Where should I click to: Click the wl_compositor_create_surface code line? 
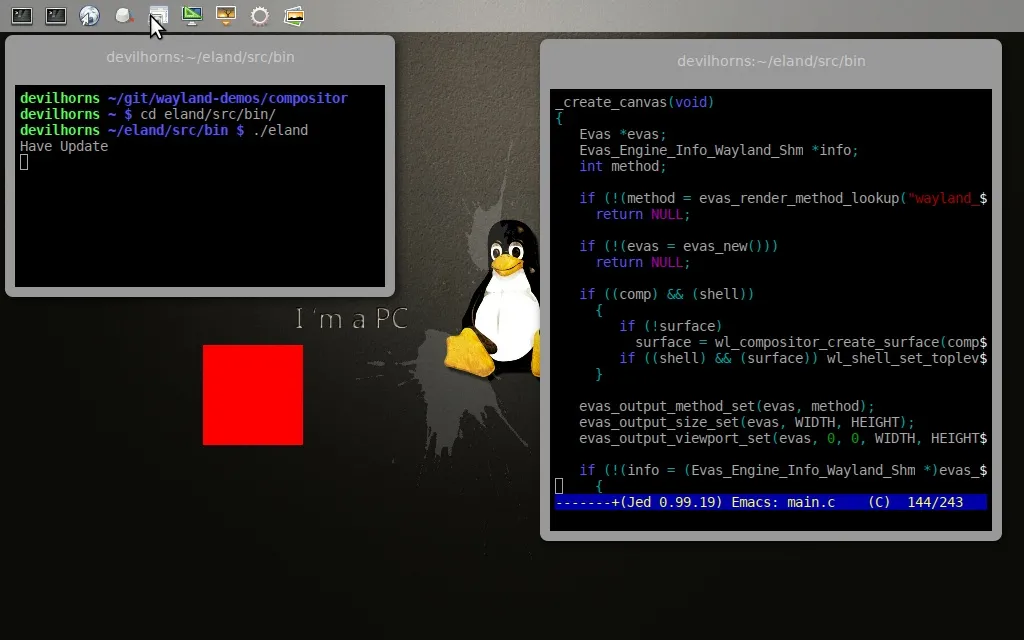(x=810, y=342)
